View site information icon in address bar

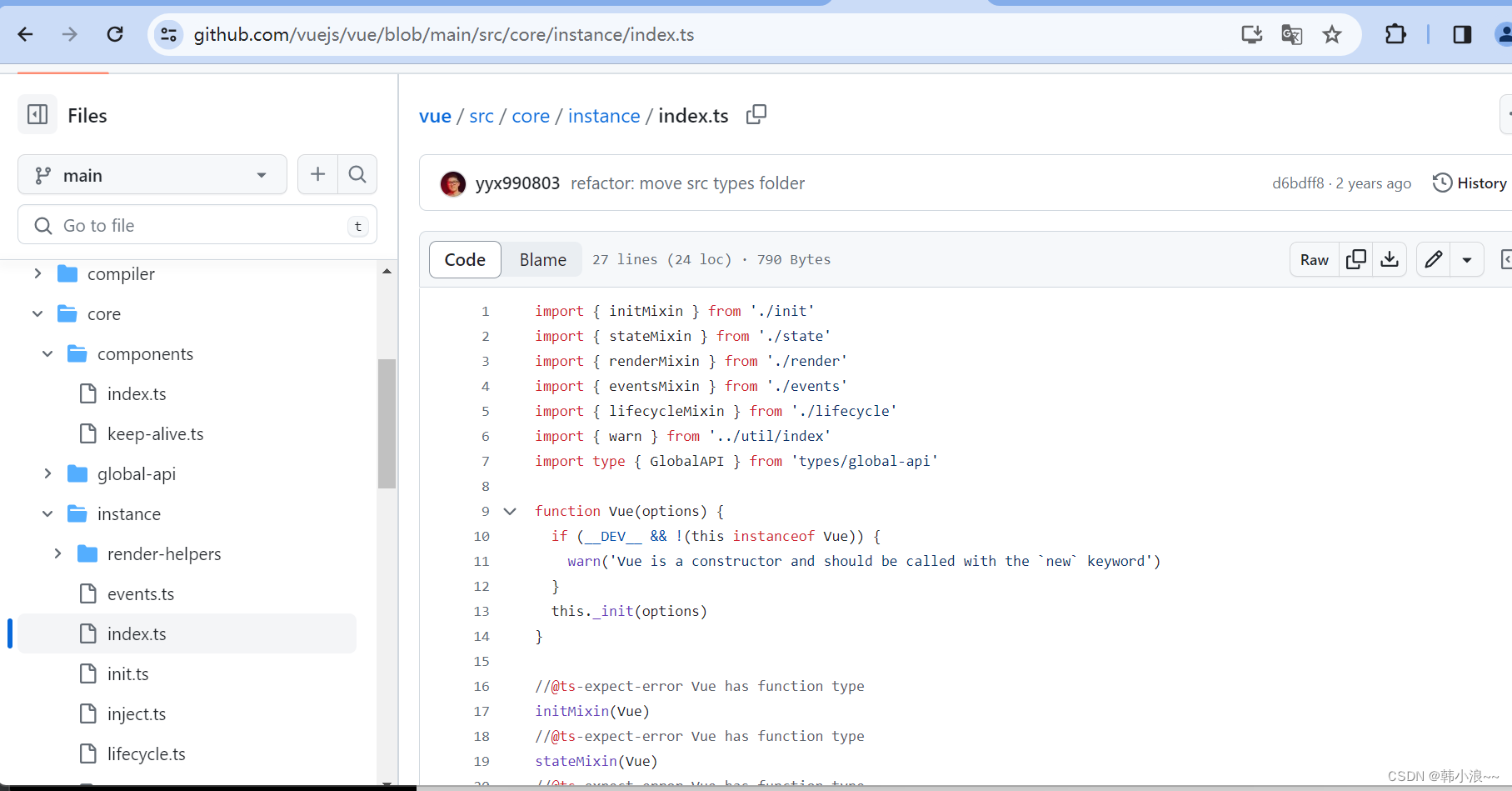click(x=169, y=34)
